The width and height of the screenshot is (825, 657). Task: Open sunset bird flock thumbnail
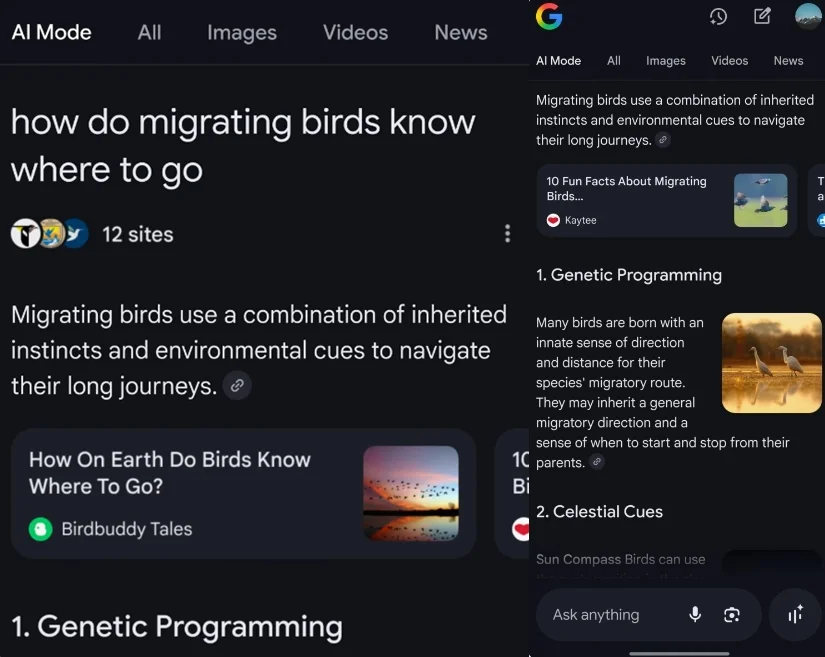click(x=411, y=493)
